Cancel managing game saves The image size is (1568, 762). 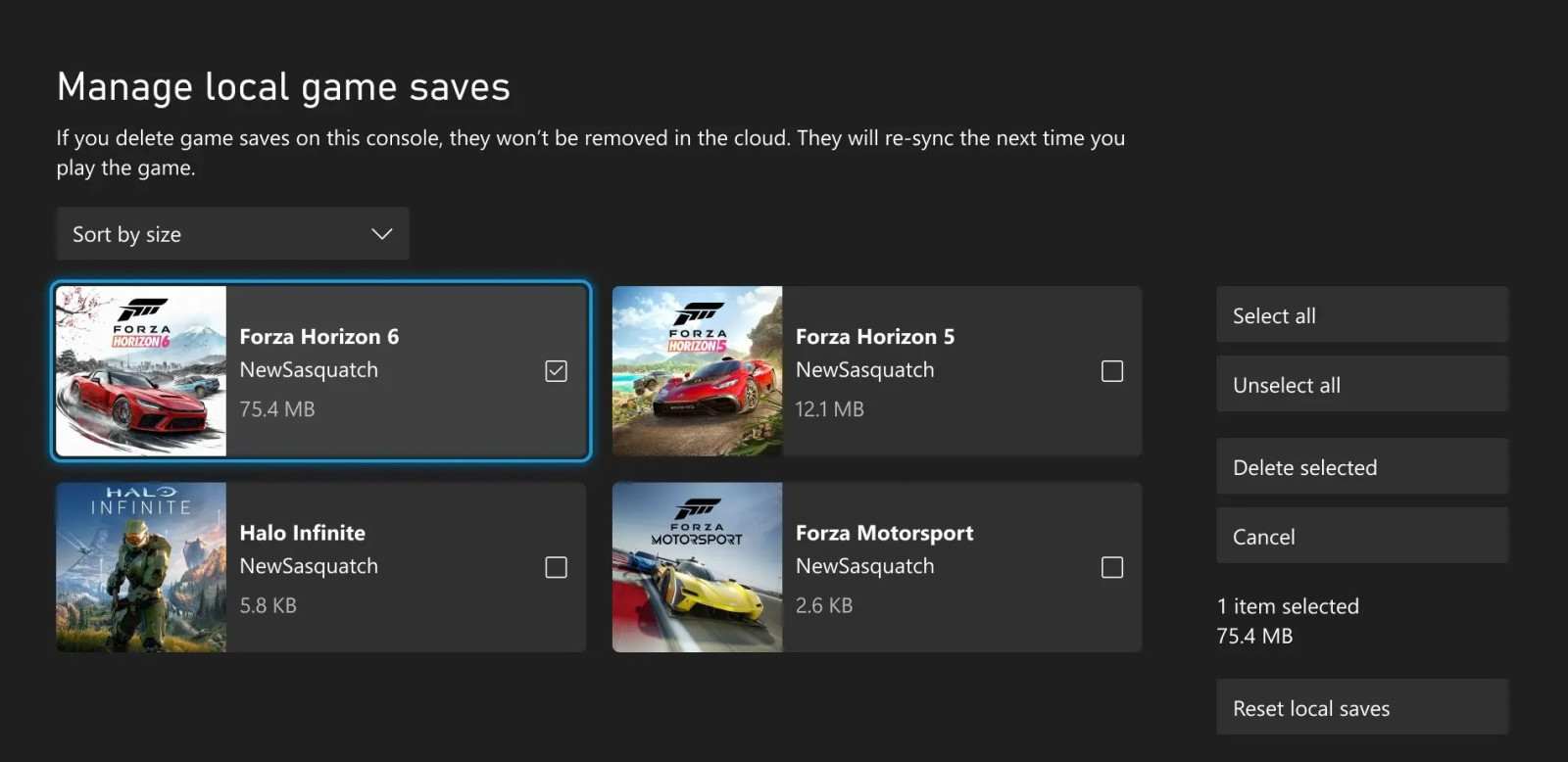point(1362,537)
